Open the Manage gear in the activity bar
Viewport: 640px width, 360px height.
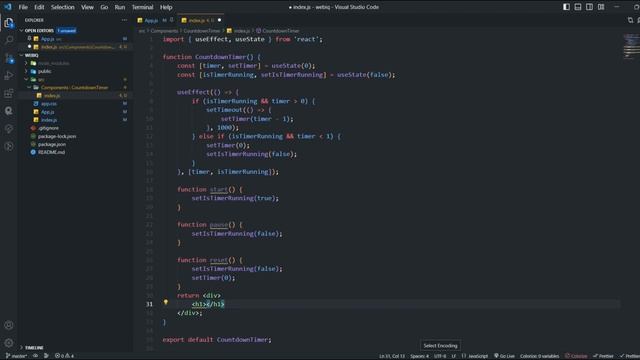coord(9,343)
